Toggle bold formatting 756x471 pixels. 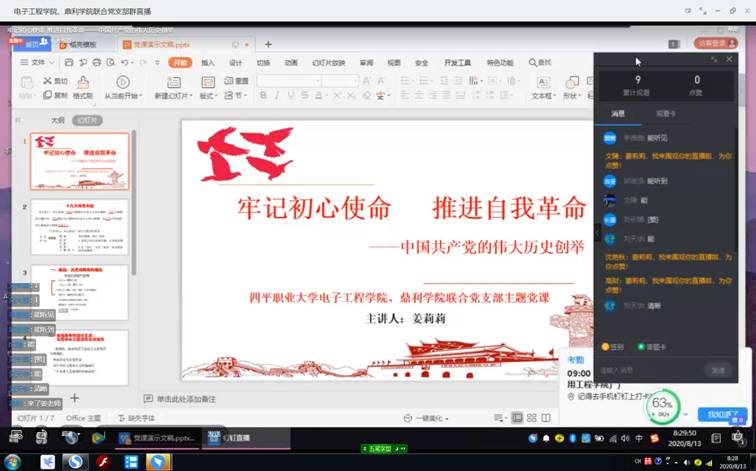[263, 95]
